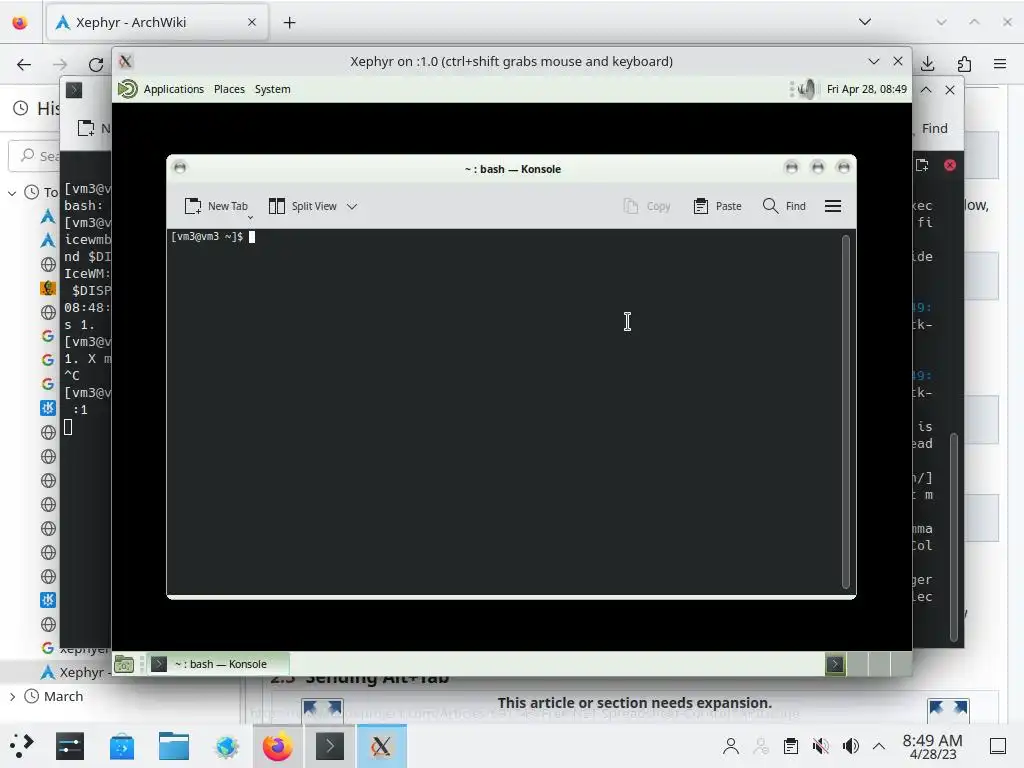Click Find in the outer Konsole window

point(935,129)
